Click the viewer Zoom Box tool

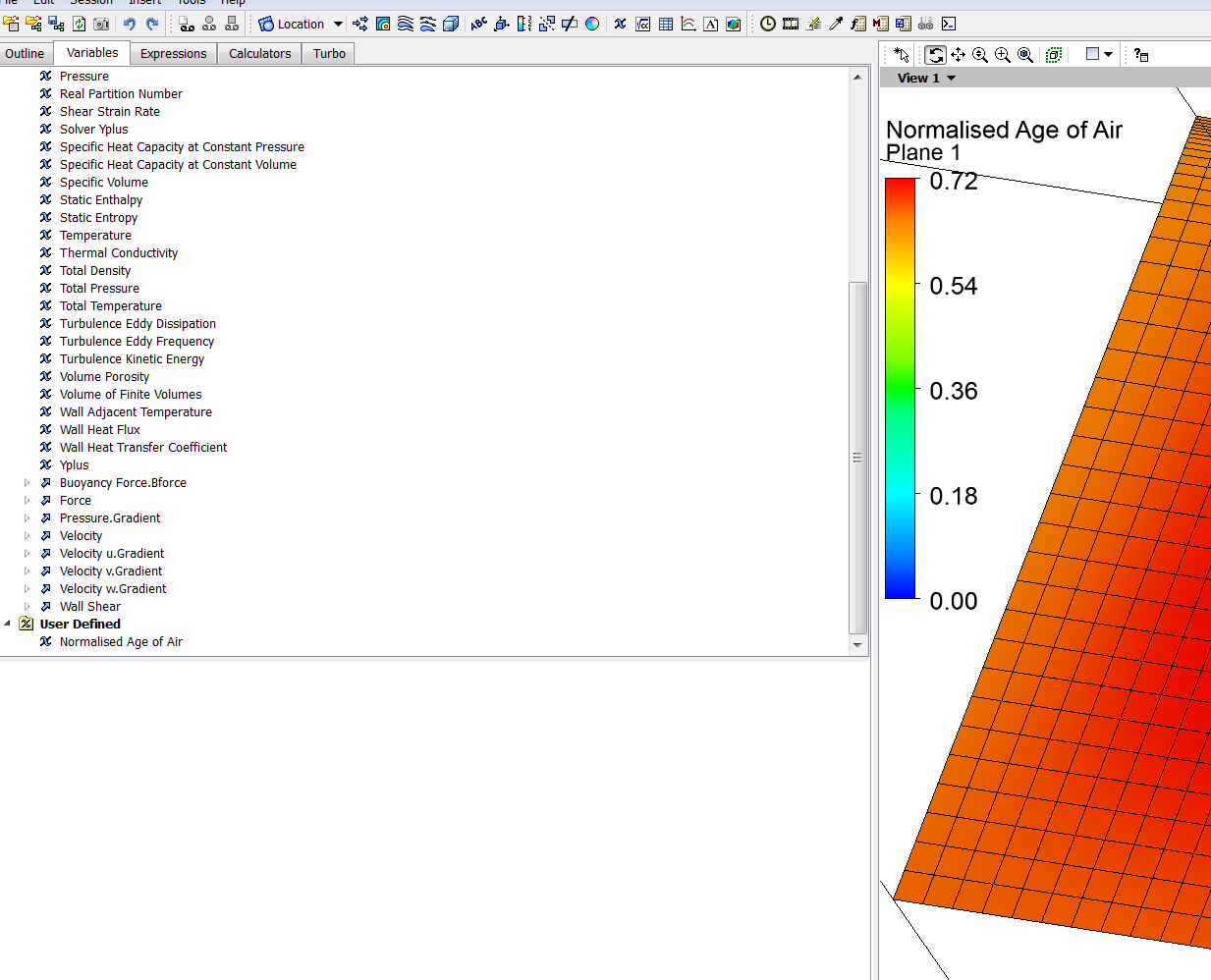click(x=1003, y=55)
